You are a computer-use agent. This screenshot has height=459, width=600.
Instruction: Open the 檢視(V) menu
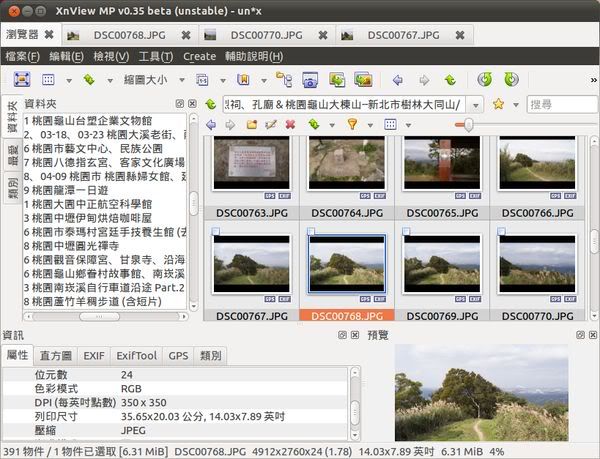click(111, 57)
